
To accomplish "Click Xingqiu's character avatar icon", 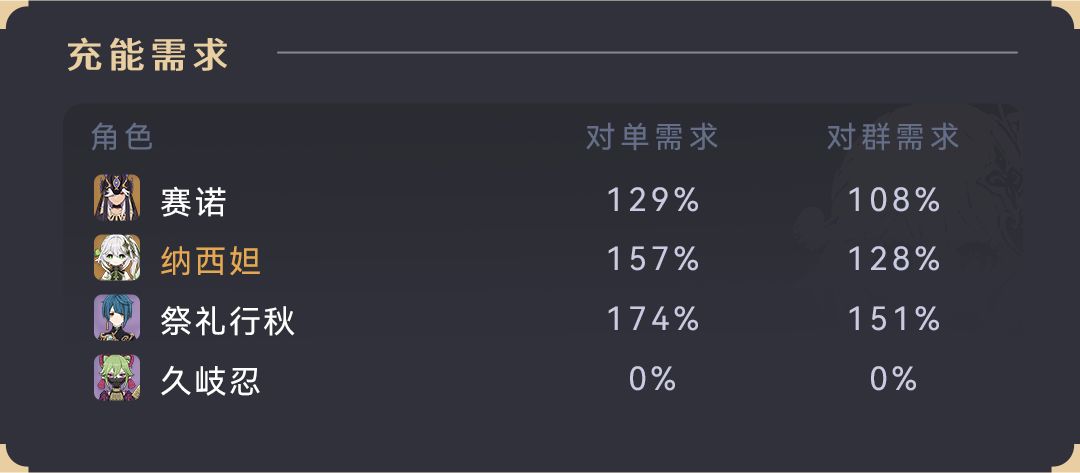I will 117,319.
